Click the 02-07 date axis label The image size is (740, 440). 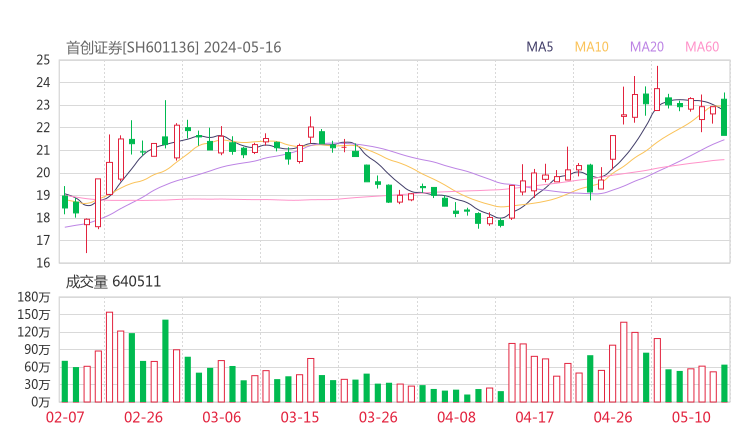pyautogui.click(x=65, y=417)
